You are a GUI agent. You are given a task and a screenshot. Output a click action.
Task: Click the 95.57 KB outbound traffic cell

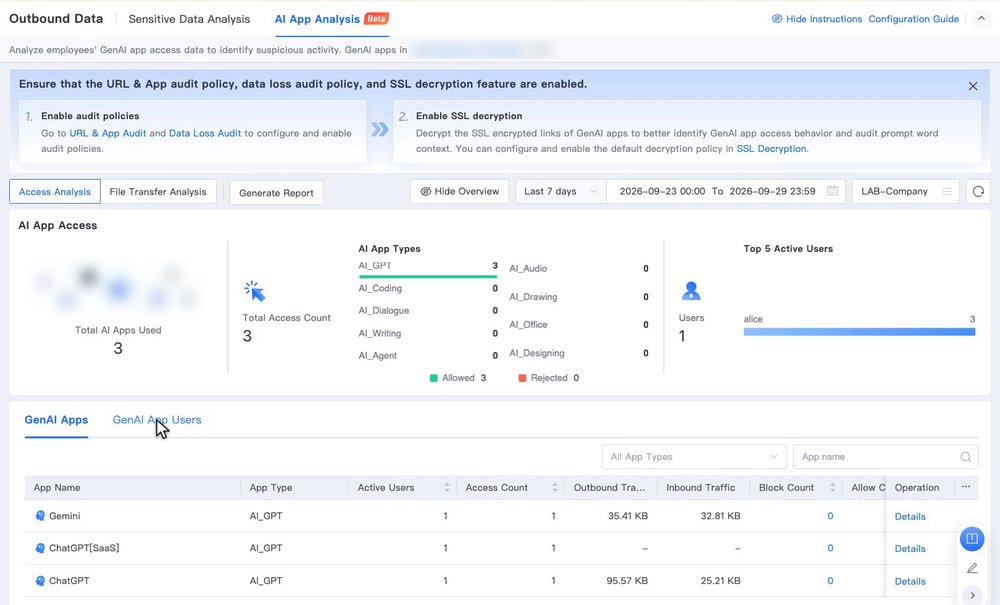coord(627,581)
